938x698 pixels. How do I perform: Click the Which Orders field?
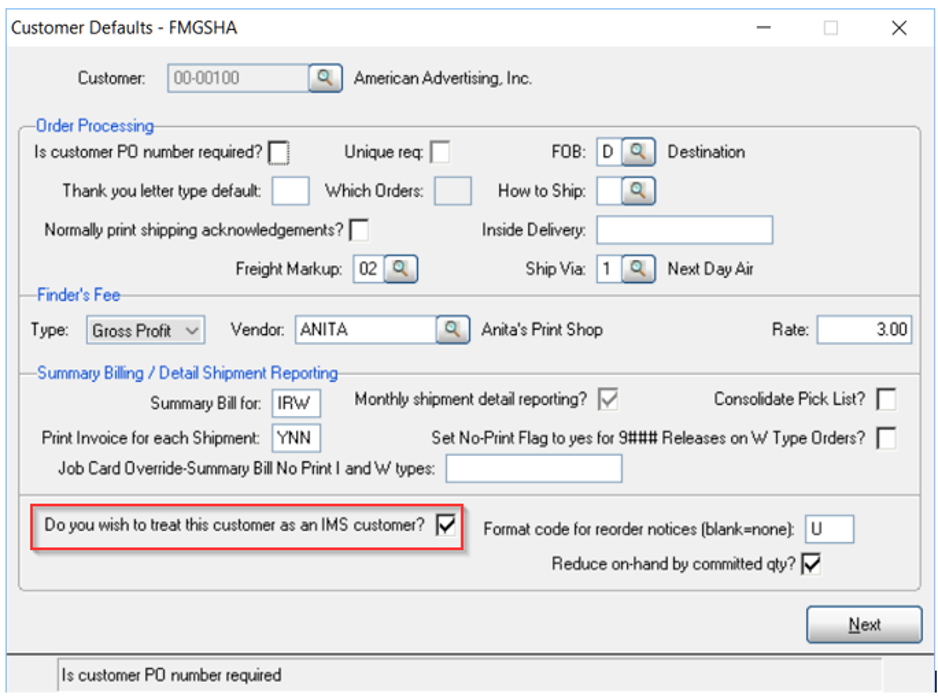452,191
